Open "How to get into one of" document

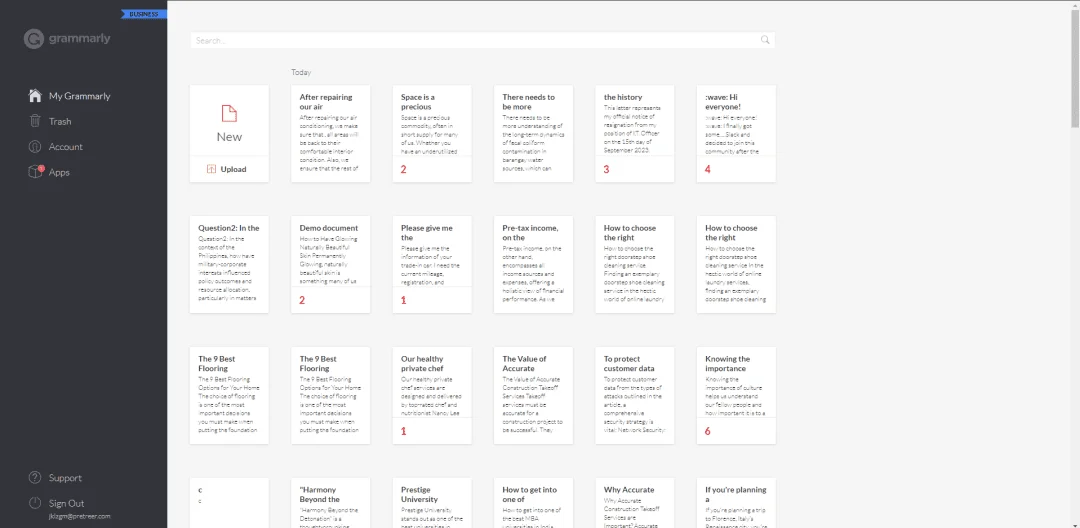click(533, 503)
